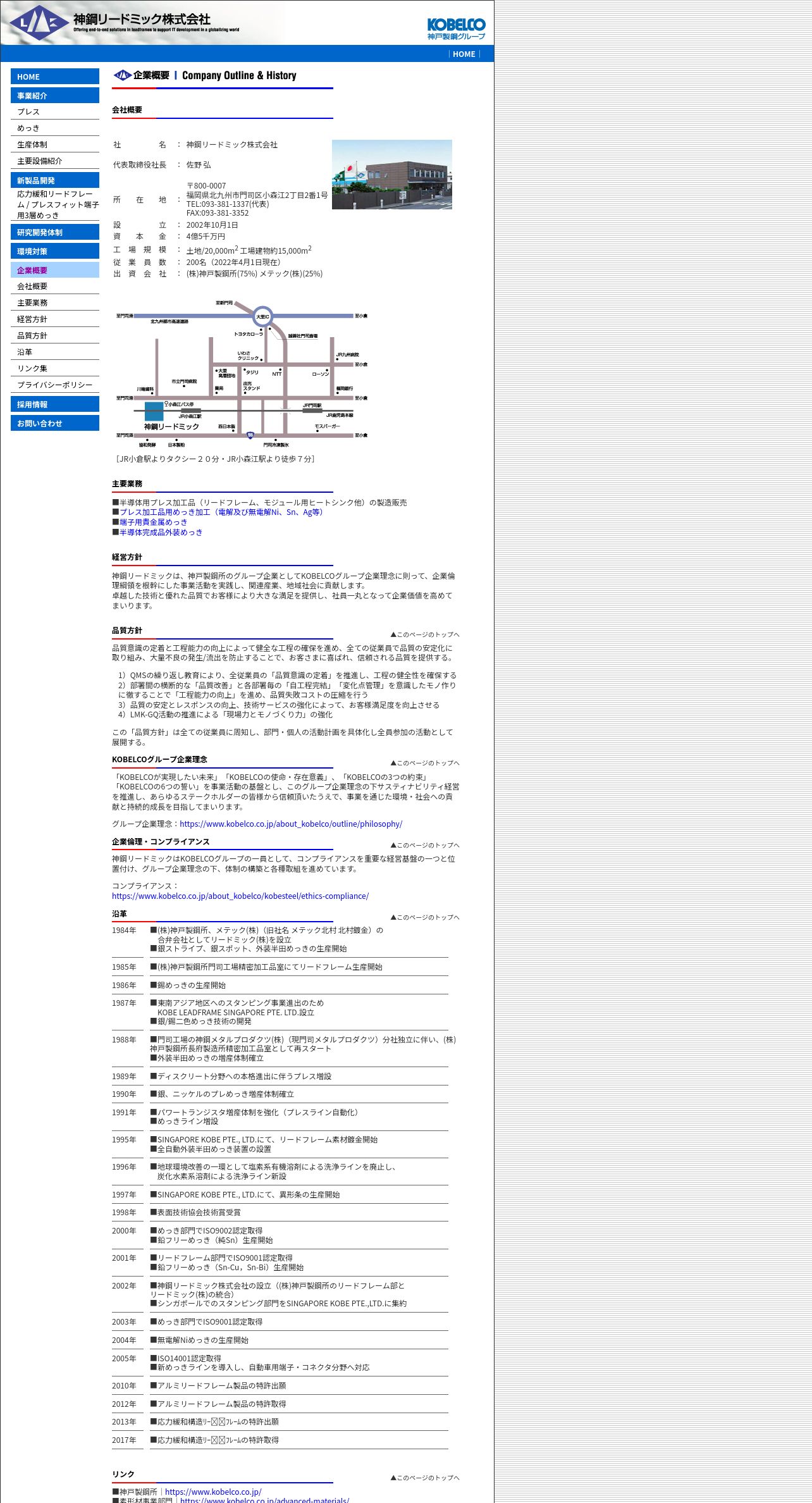812x1503 pixels.
Task: Open リンク集 sidebar item
Action: point(55,368)
